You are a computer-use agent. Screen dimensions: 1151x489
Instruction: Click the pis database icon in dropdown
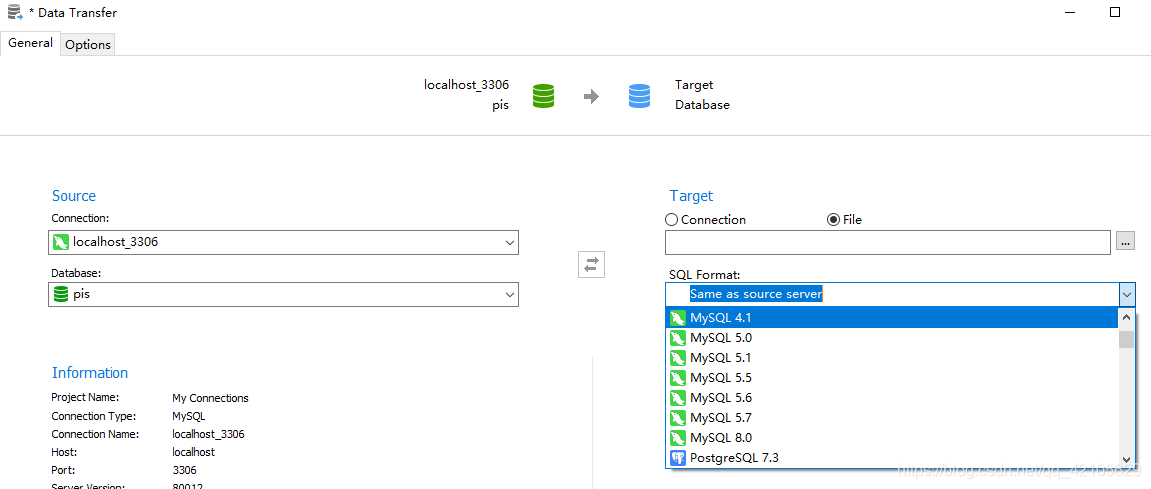click(61, 294)
